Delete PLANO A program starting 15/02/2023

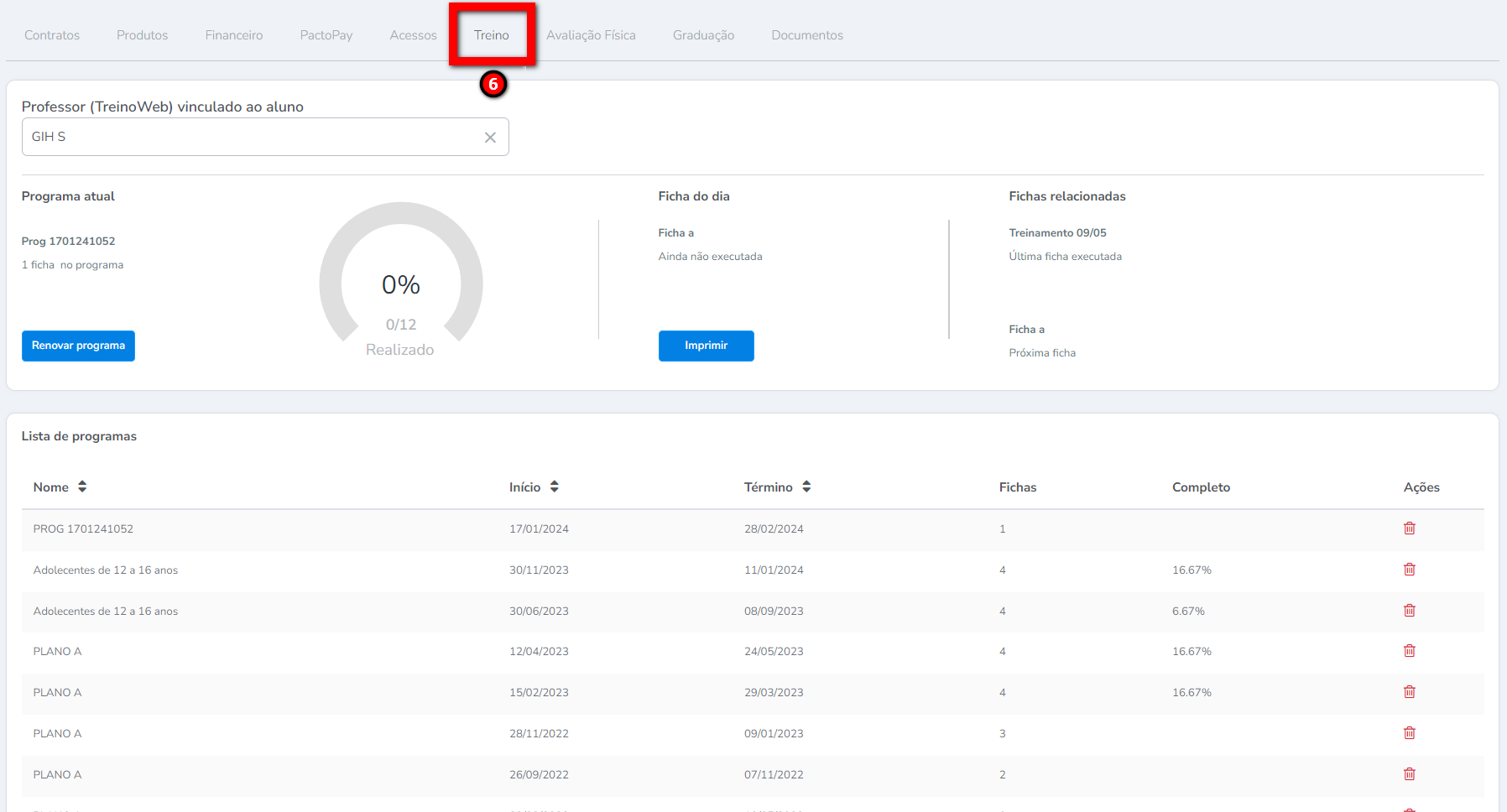[1409, 692]
